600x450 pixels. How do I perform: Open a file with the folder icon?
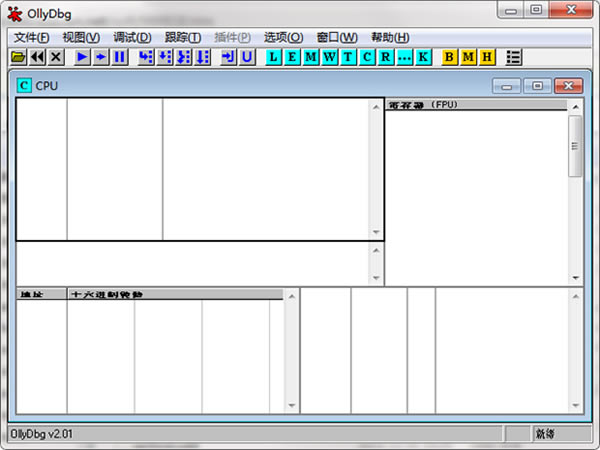tap(18, 57)
